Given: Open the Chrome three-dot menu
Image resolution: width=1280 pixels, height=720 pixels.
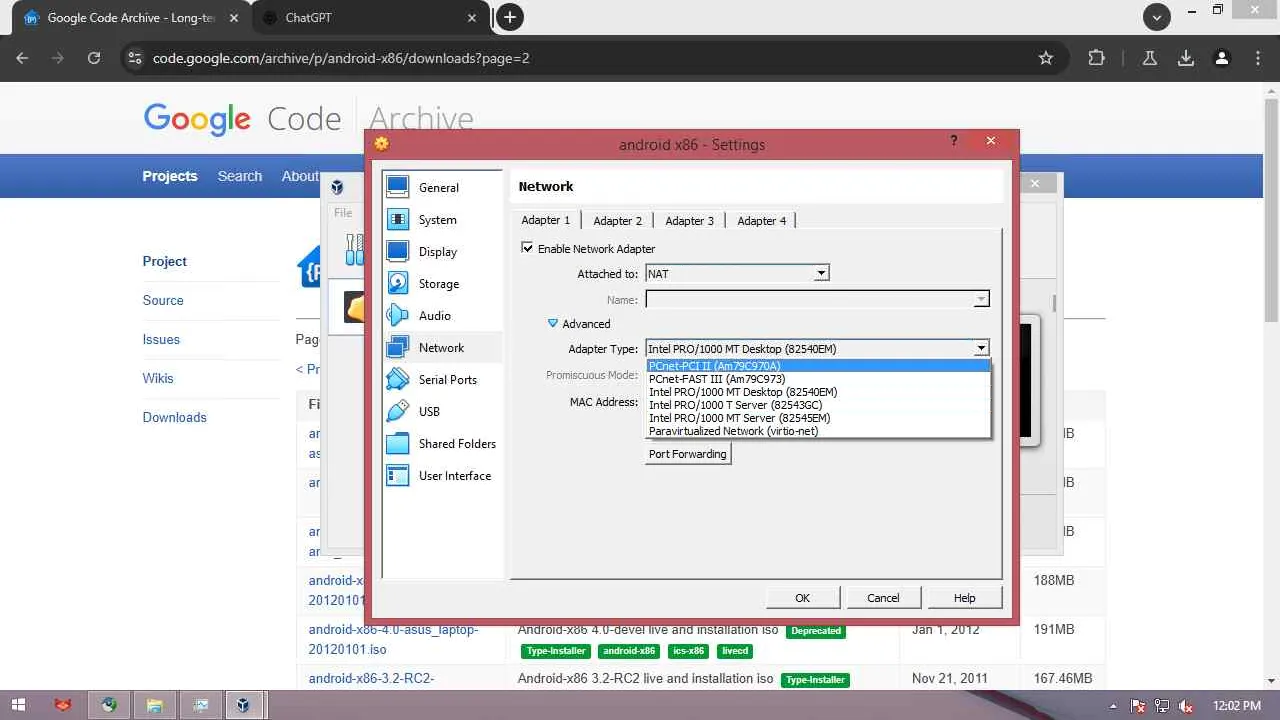Looking at the screenshot, I should (1258, 58).
